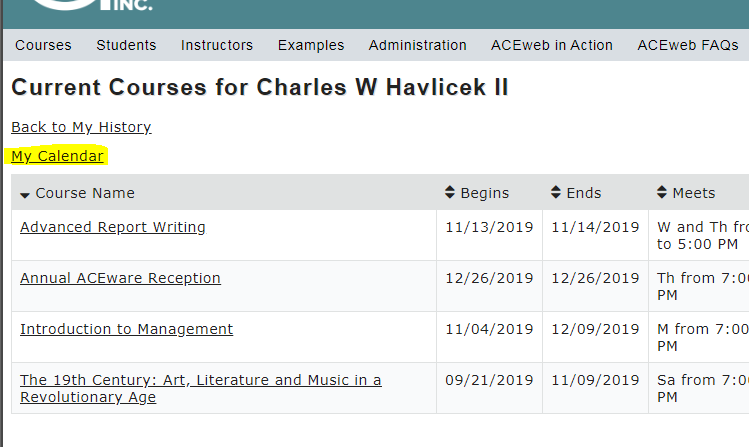
Task: Click the Ends column header text
Action: pyautogui.click(x=584, y=193)
